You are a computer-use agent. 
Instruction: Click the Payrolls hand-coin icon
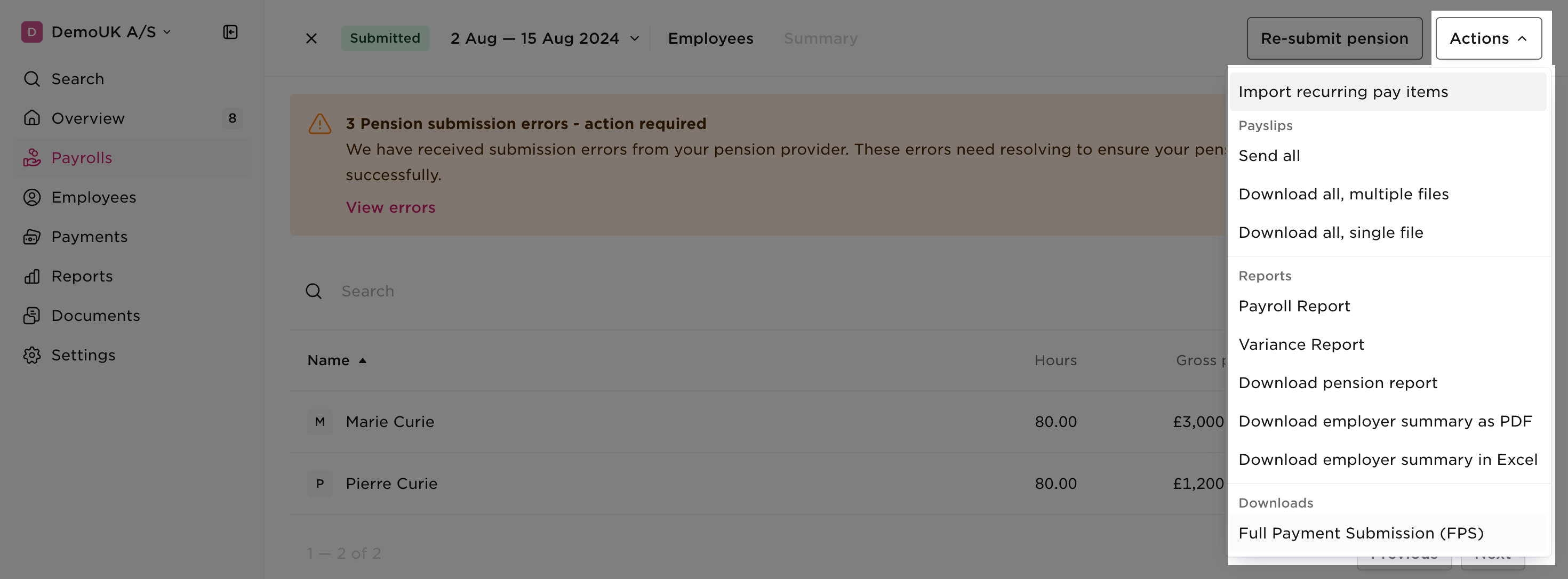pyautogui.click(x=31, y=157)
